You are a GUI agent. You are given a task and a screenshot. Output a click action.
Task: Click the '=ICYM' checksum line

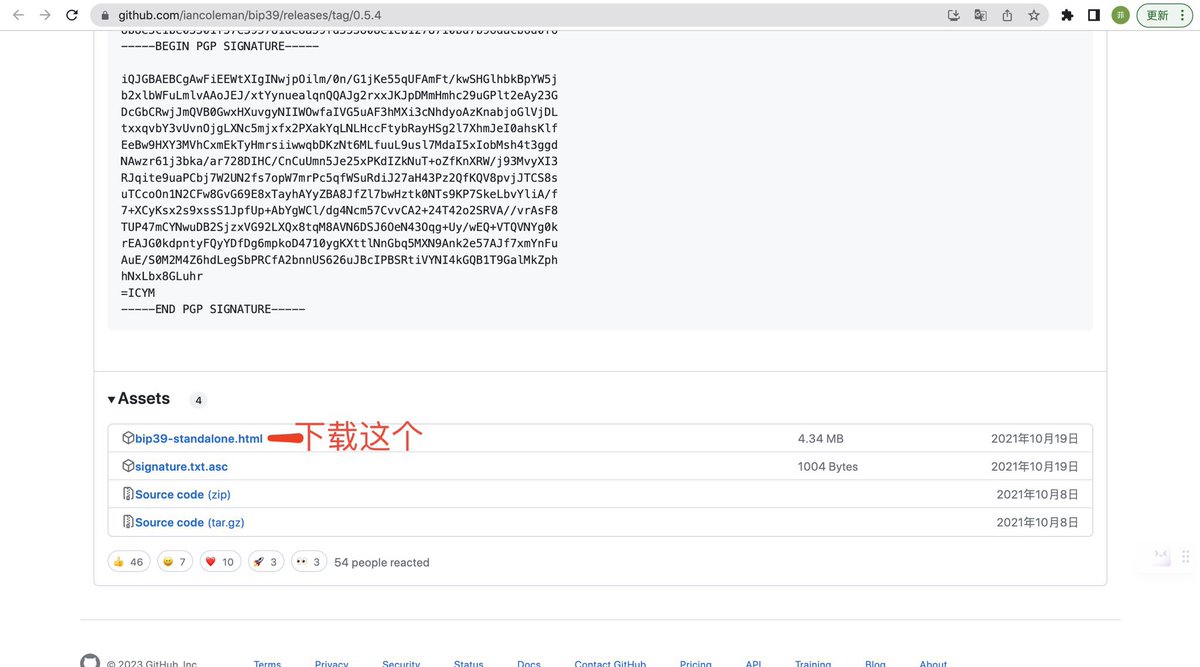tap(138, 292)
